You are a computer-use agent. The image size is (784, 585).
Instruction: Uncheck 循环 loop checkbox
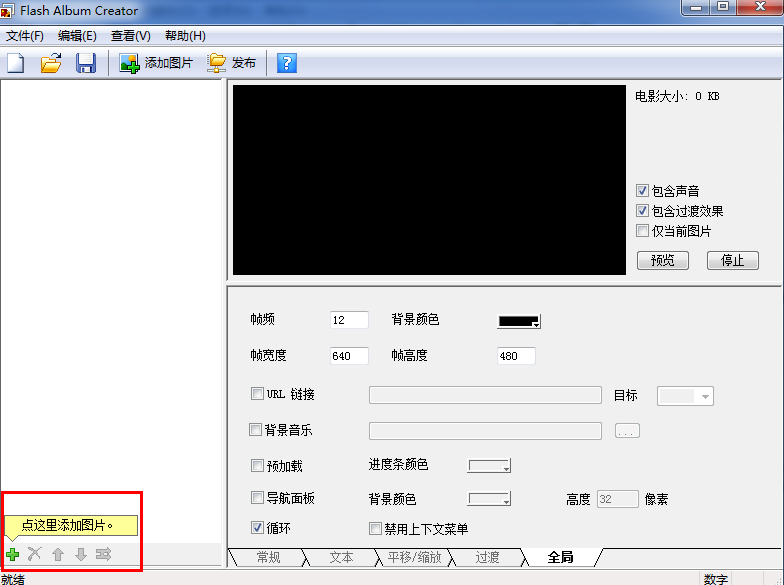[x=257, y=528]
